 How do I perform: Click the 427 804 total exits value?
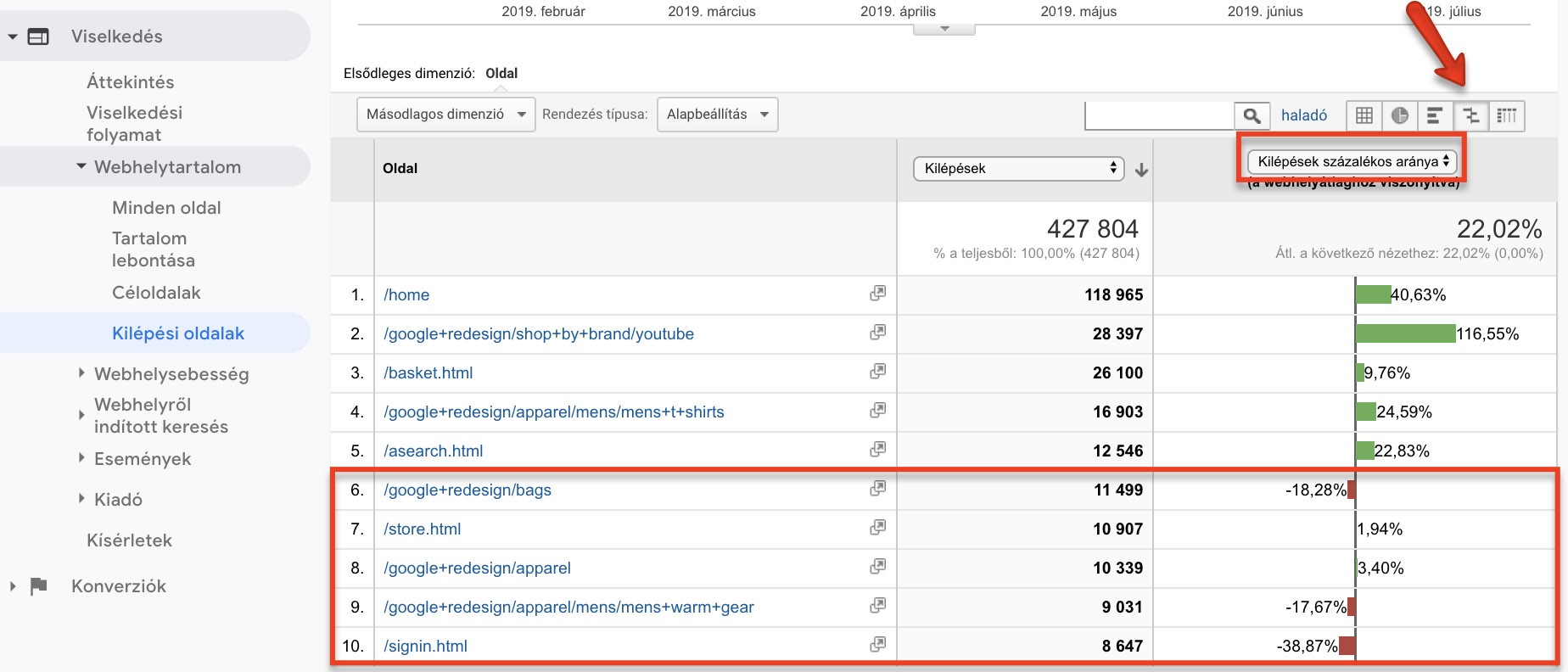click(x=1093, y=228)
